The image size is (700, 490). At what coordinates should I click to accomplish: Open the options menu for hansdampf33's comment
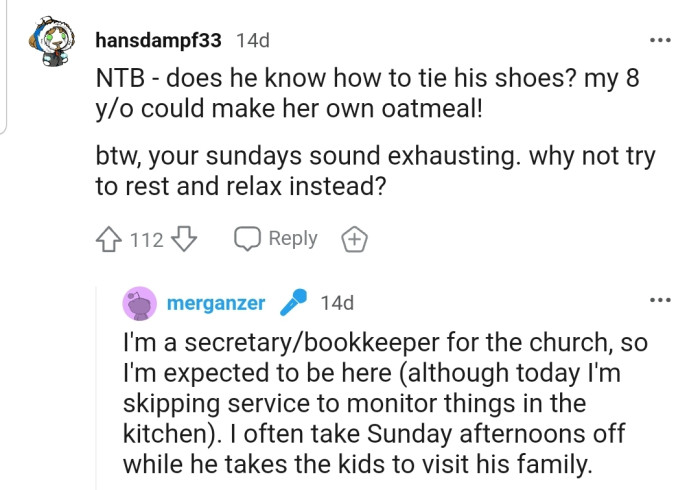coord(660,40)
